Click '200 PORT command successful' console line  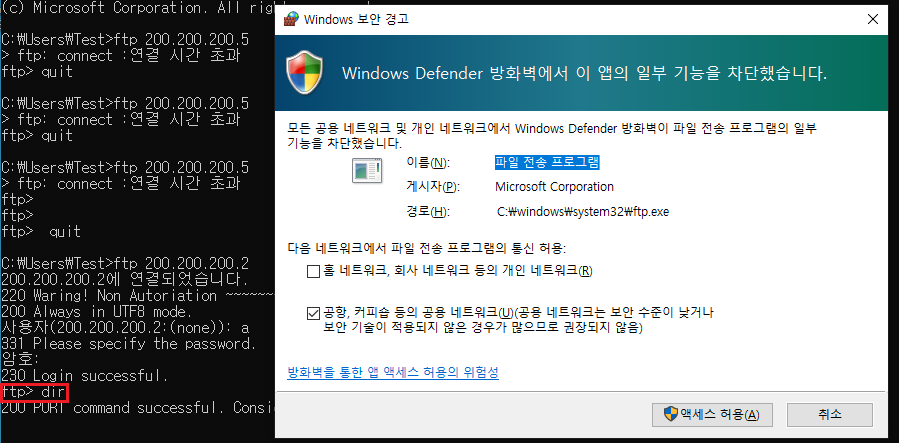coord(138,408)
